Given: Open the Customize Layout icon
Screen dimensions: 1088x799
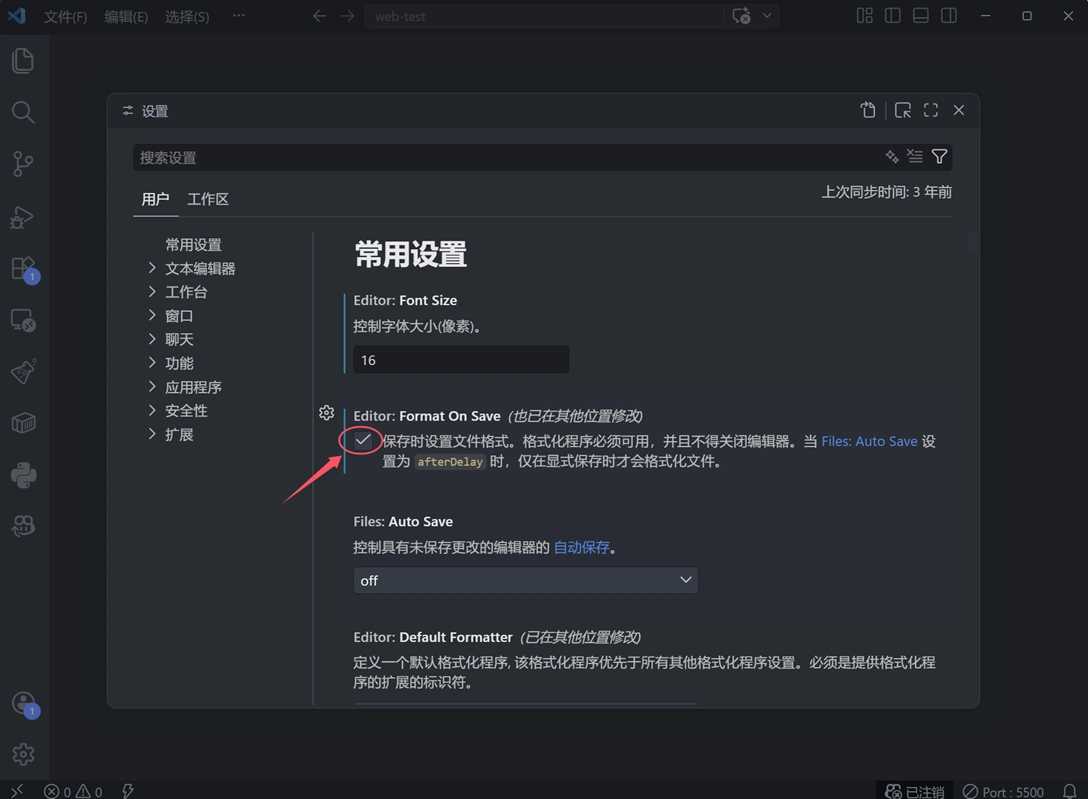Looking at the screenshot, I should (x=865, y=16).
